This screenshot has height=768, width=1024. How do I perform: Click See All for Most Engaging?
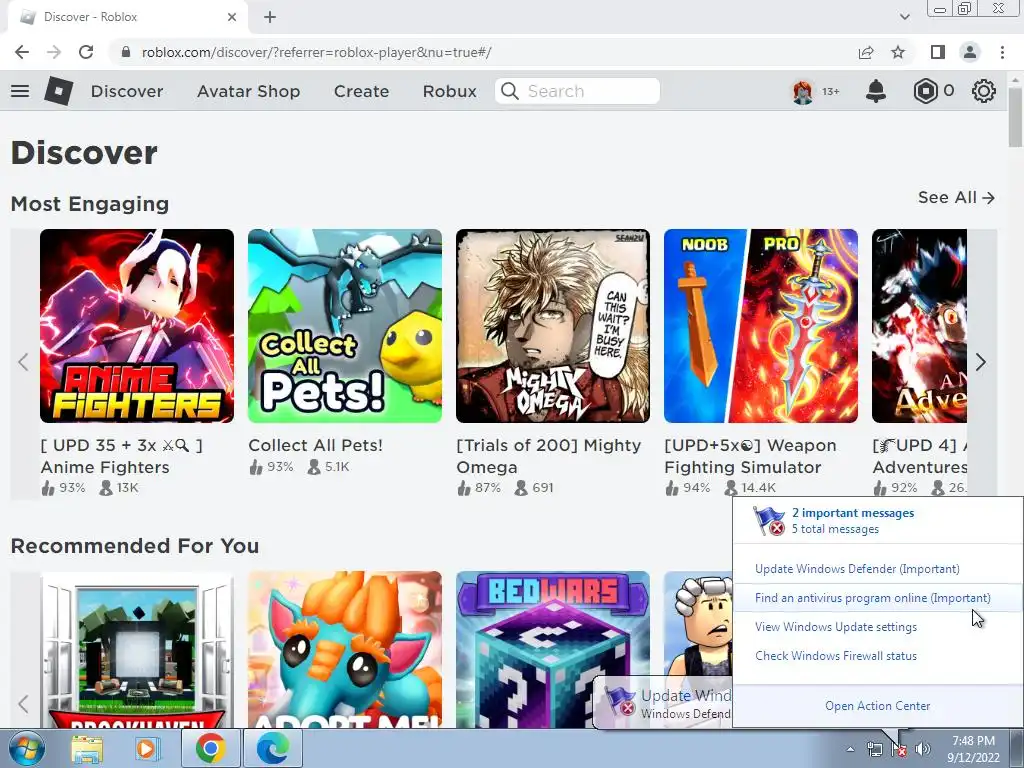(x=955, y=197)
